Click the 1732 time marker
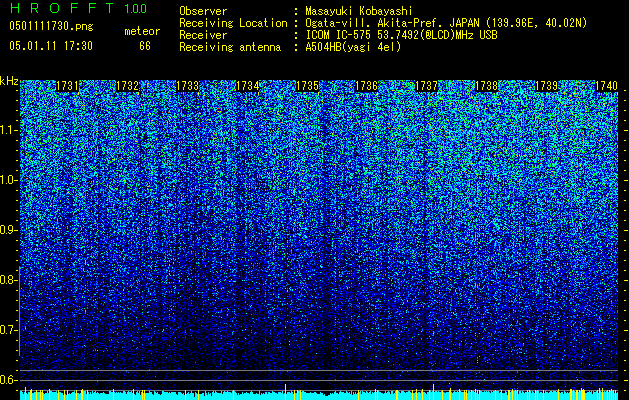 click(127, 86)
